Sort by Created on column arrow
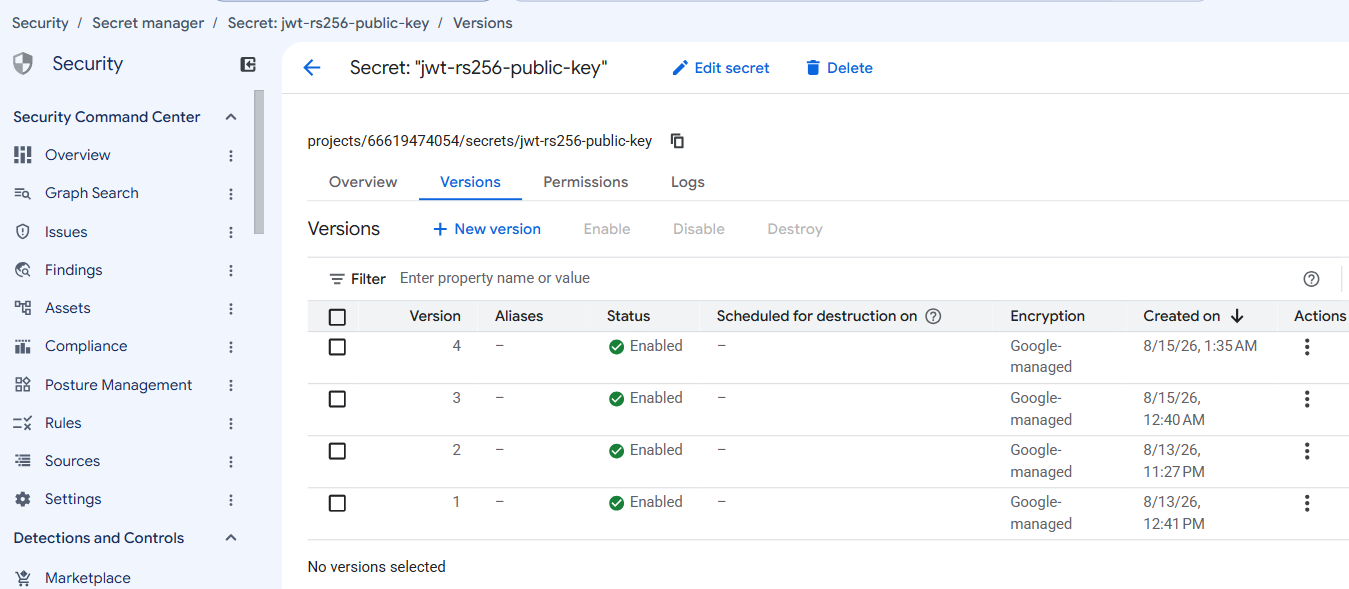1349x589 pixels. pos(1237,316)
